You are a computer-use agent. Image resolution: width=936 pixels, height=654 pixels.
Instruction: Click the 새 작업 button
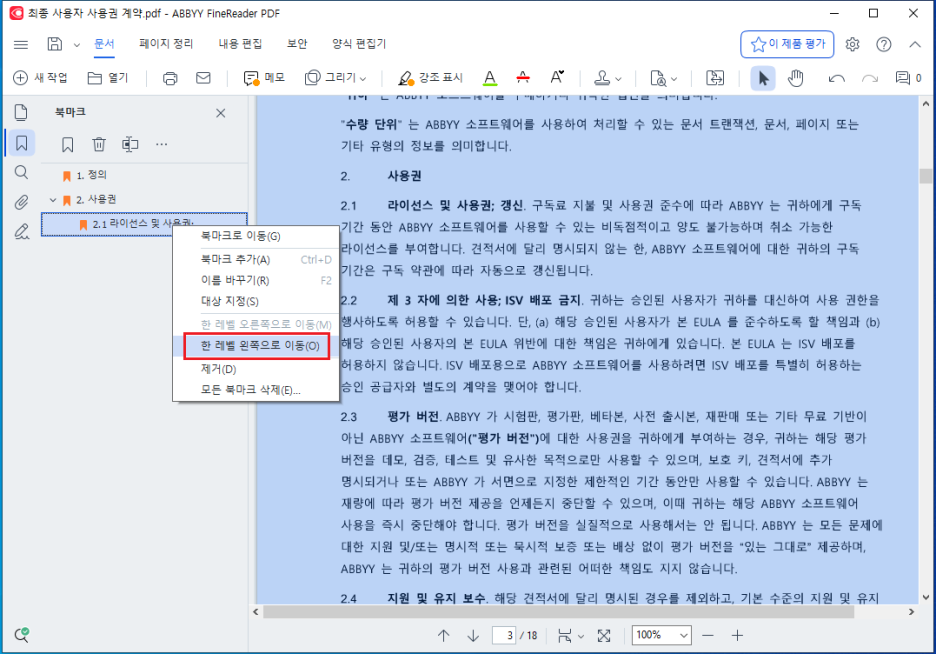pos(41,78)
